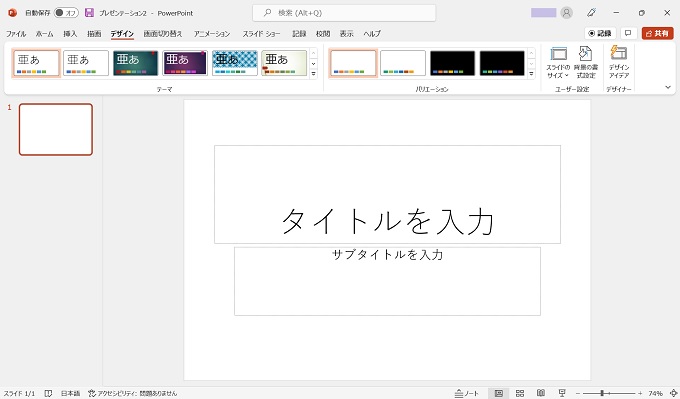Image resolution: width=680 pixels, height=399 pixels.
Task: Select the デザイン tab
Action: 122,33
